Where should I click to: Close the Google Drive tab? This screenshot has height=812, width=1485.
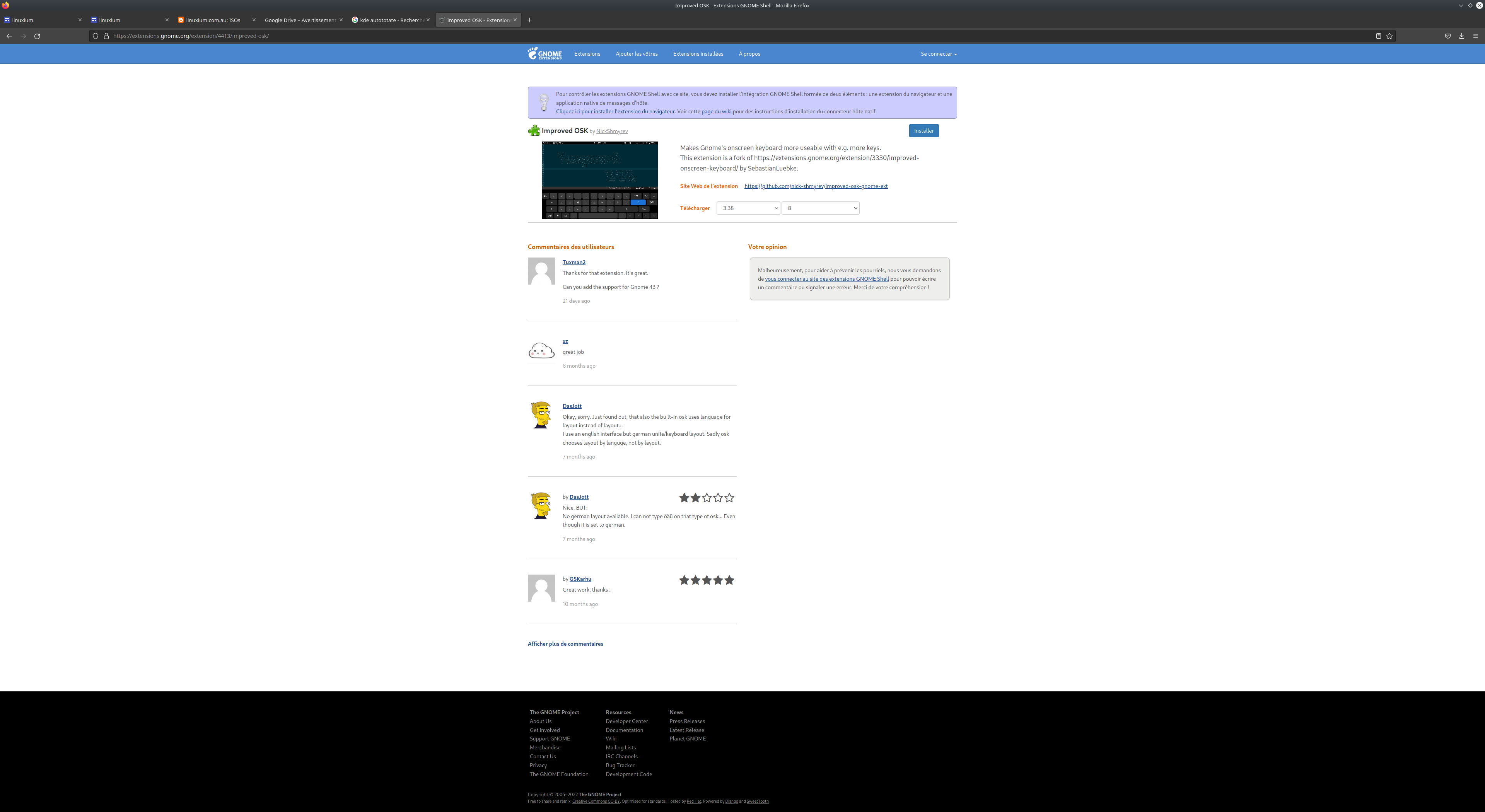click(341, 20)
